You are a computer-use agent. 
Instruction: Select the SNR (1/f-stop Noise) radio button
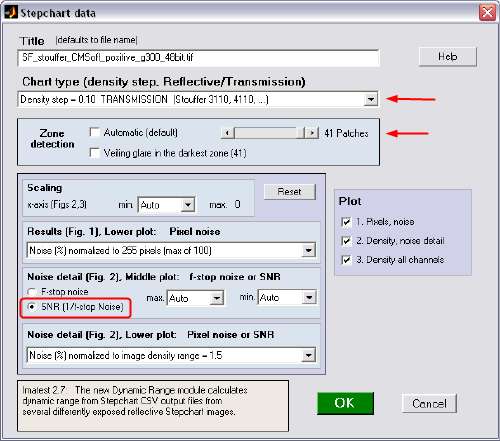32,307
